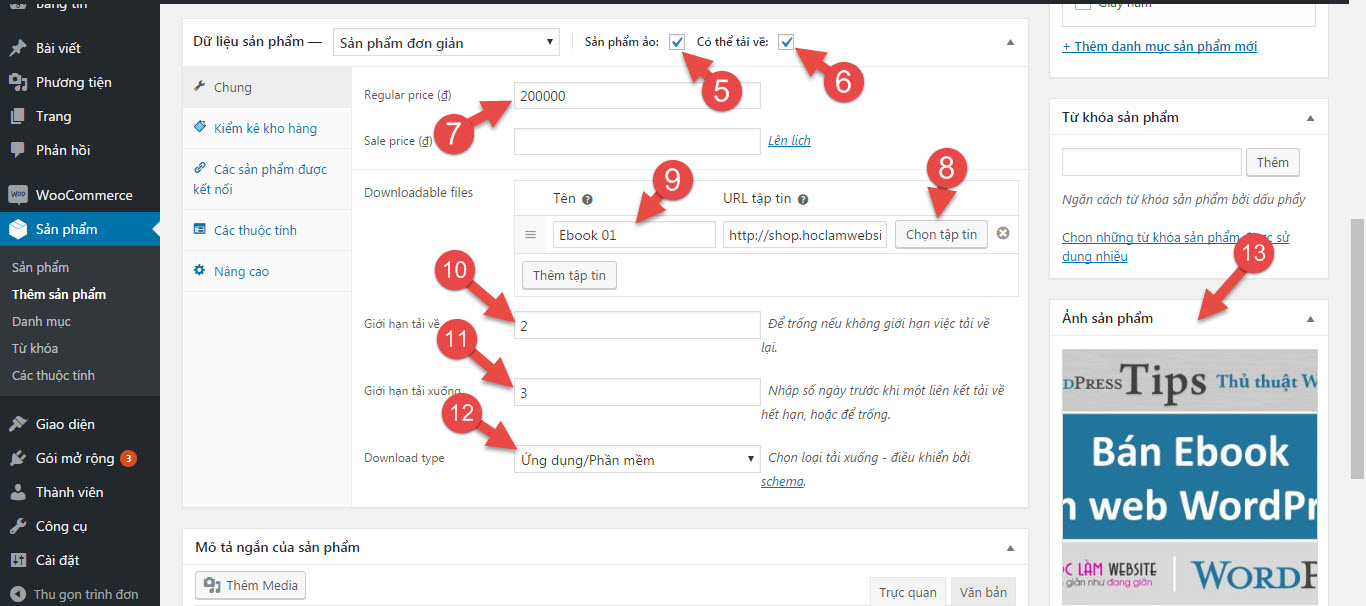The height and width of the screenshot is (606, 1366).
Task: Click help icon next to URL tập tin
Action: tap(803, 199)
